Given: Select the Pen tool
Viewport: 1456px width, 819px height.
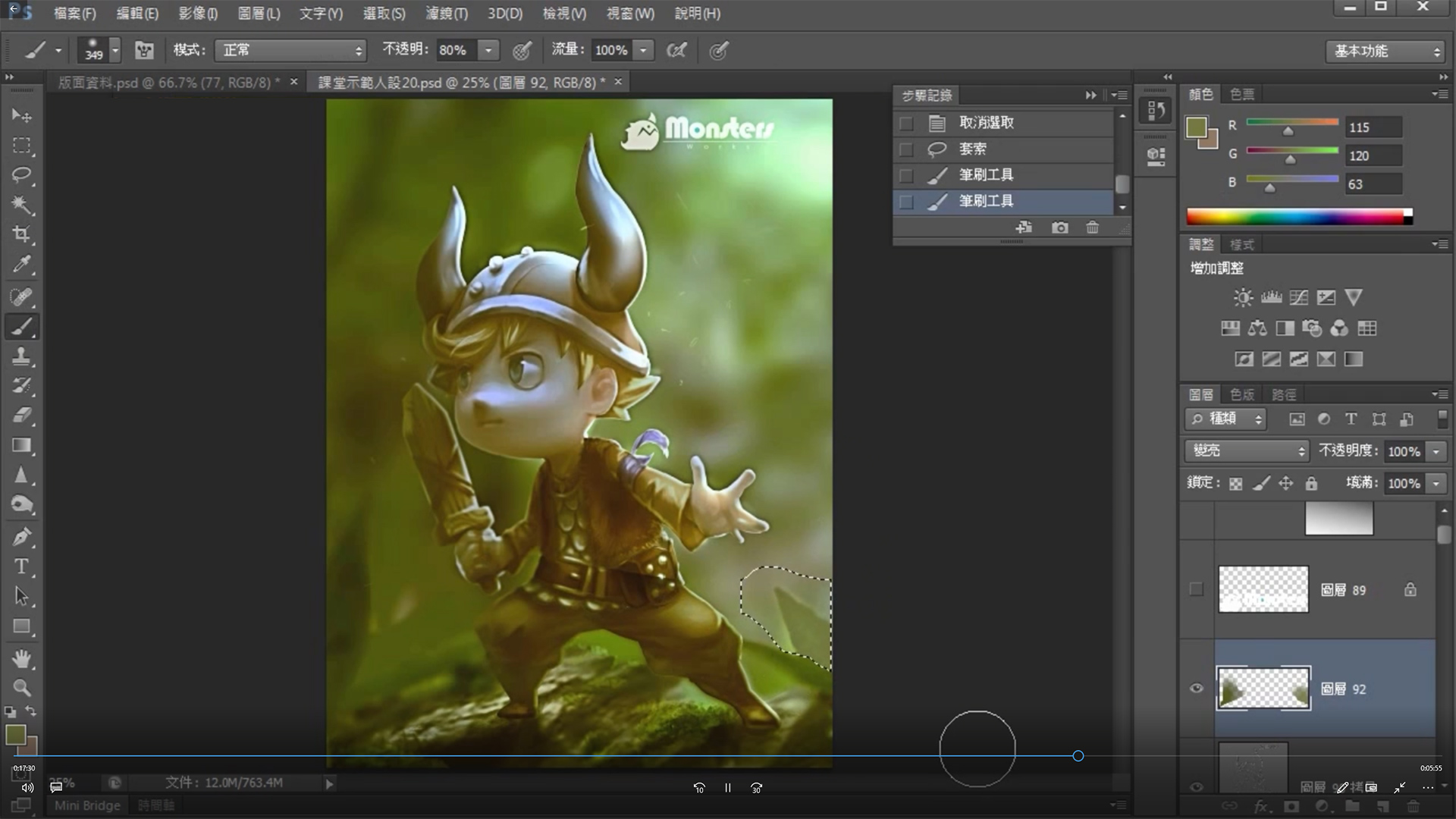Looking at the screenshot, I should (x=21, y=538).
